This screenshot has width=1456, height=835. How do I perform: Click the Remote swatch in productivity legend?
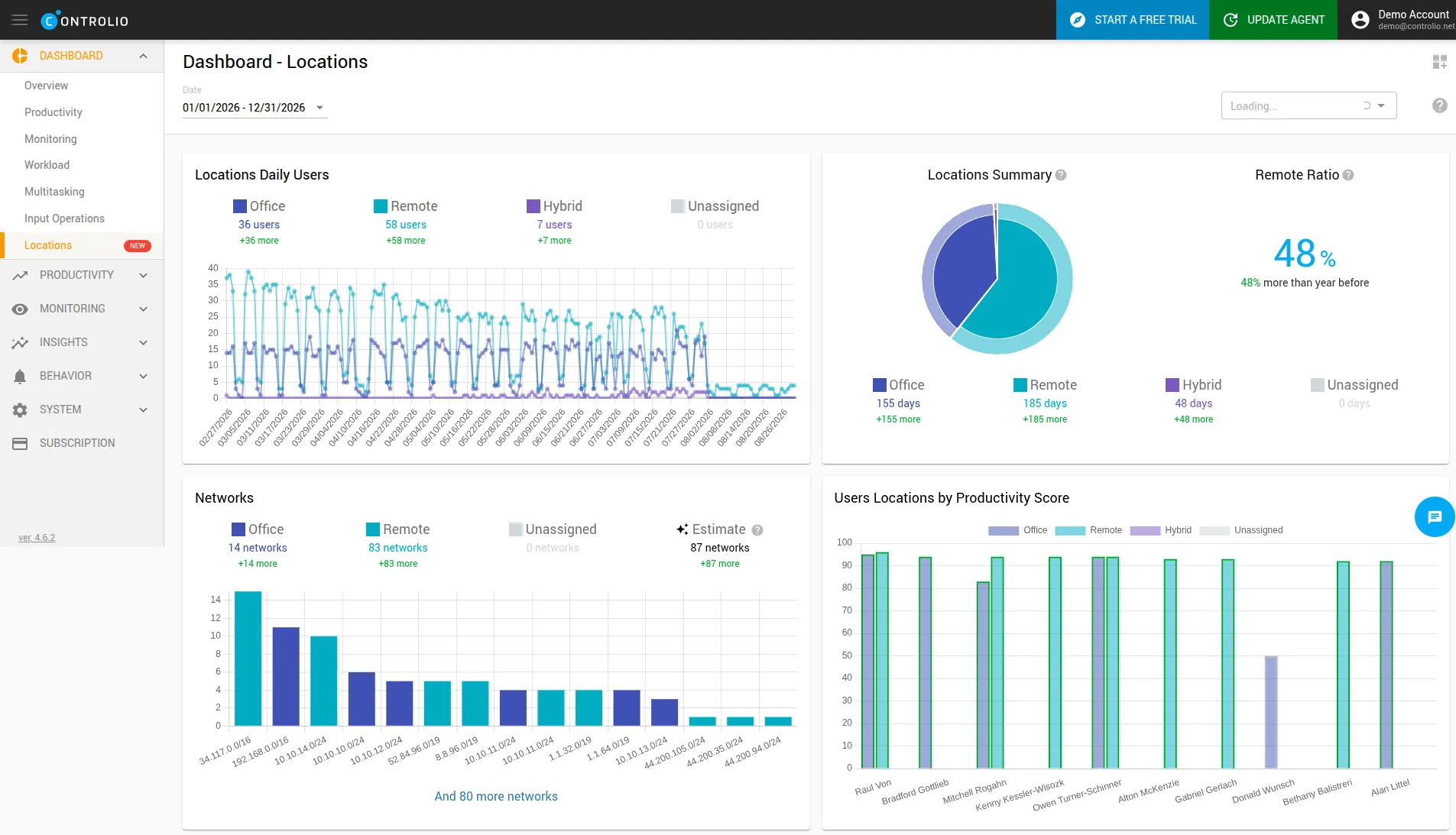click(1070, 530)
